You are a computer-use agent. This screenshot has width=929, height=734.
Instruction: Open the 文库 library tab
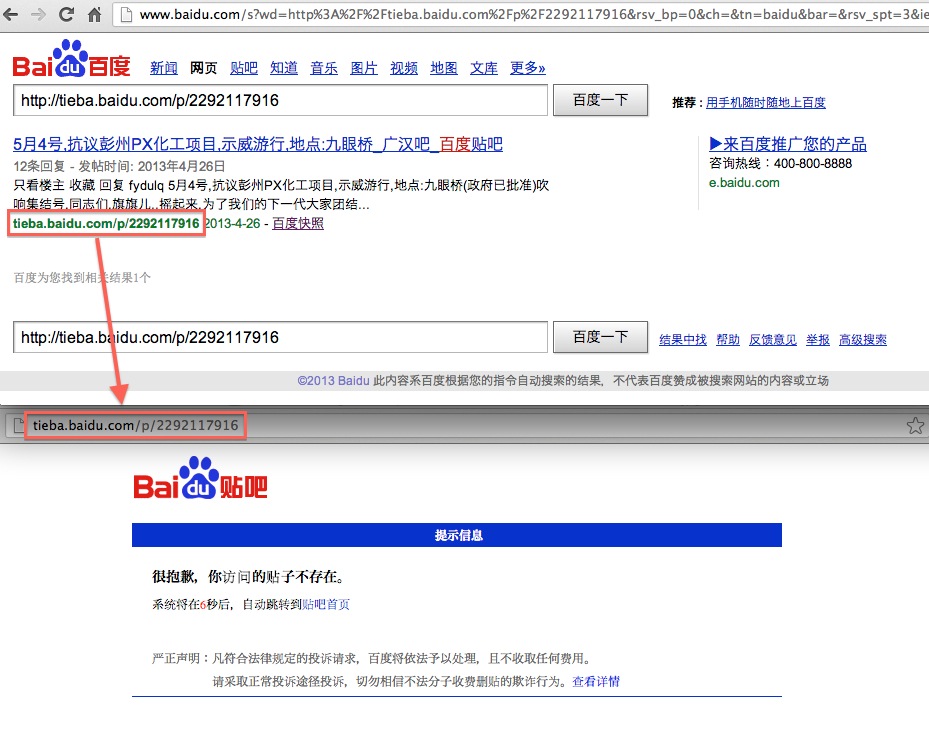click(483, 68)
